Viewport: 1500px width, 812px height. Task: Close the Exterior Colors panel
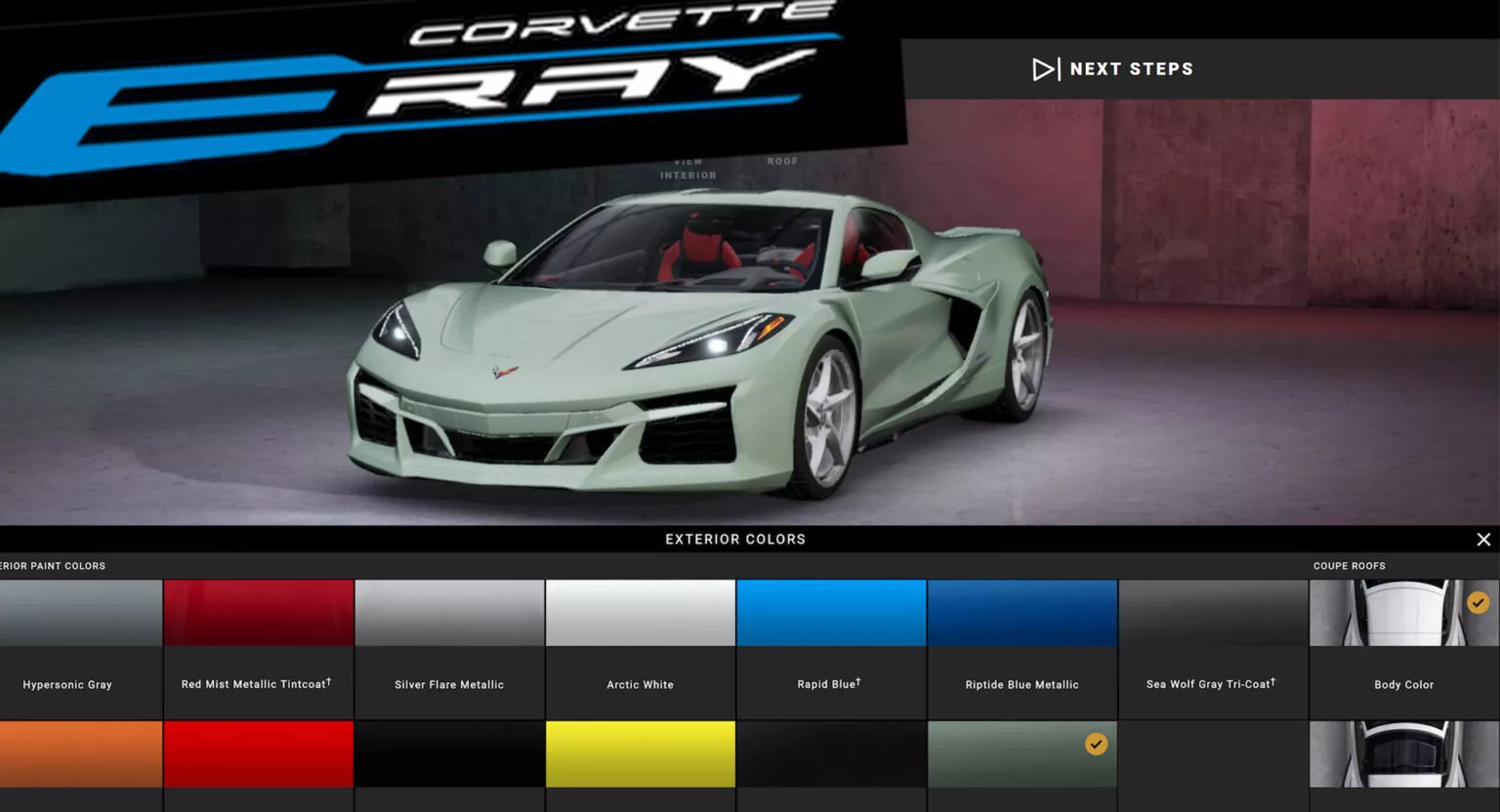tap(1482, 540)
